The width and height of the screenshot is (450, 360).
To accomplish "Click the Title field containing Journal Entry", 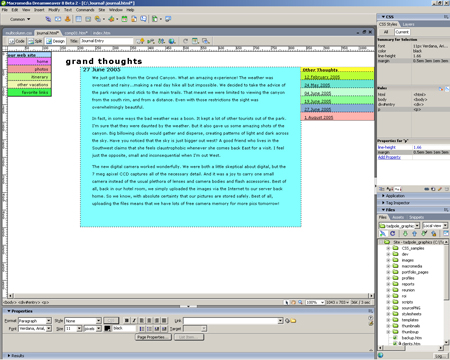I will click(106, 41).
